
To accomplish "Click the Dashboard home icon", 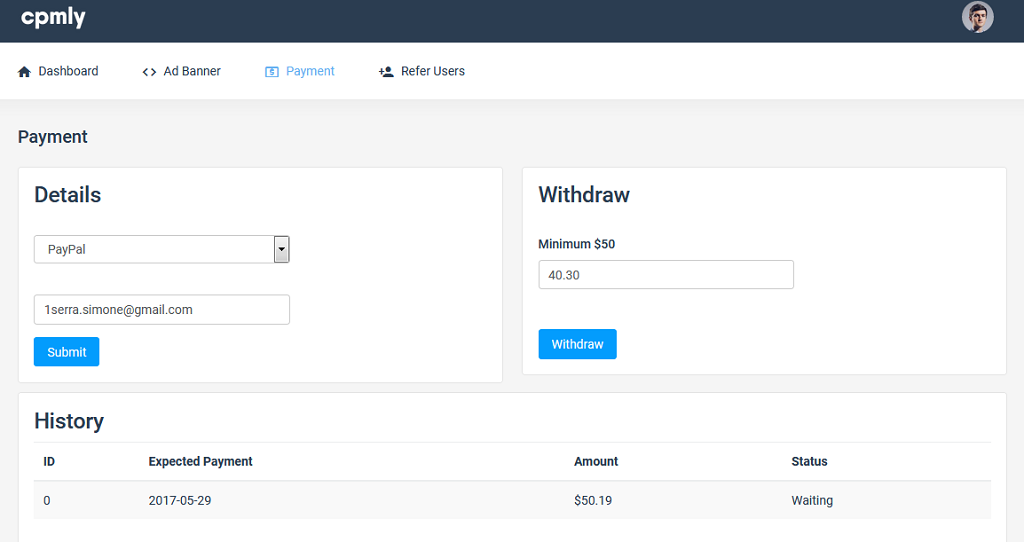I will 24,72.
